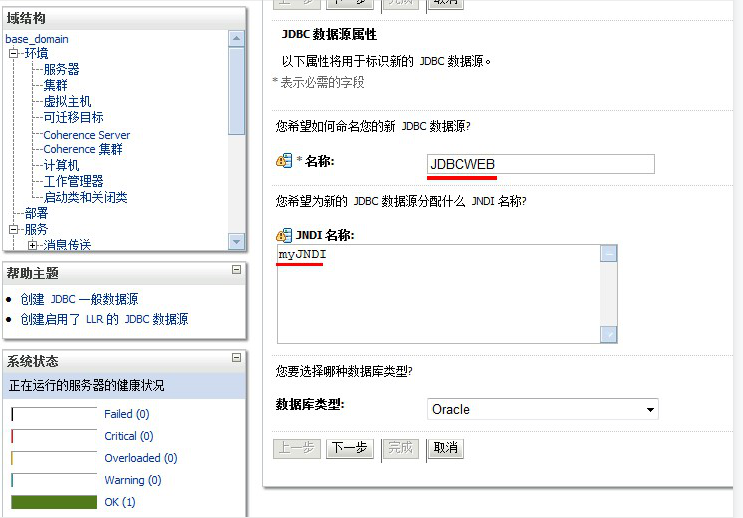Click the help icon beside 名称 field
Screen dimensions: 743x518
tap(284, 161)
